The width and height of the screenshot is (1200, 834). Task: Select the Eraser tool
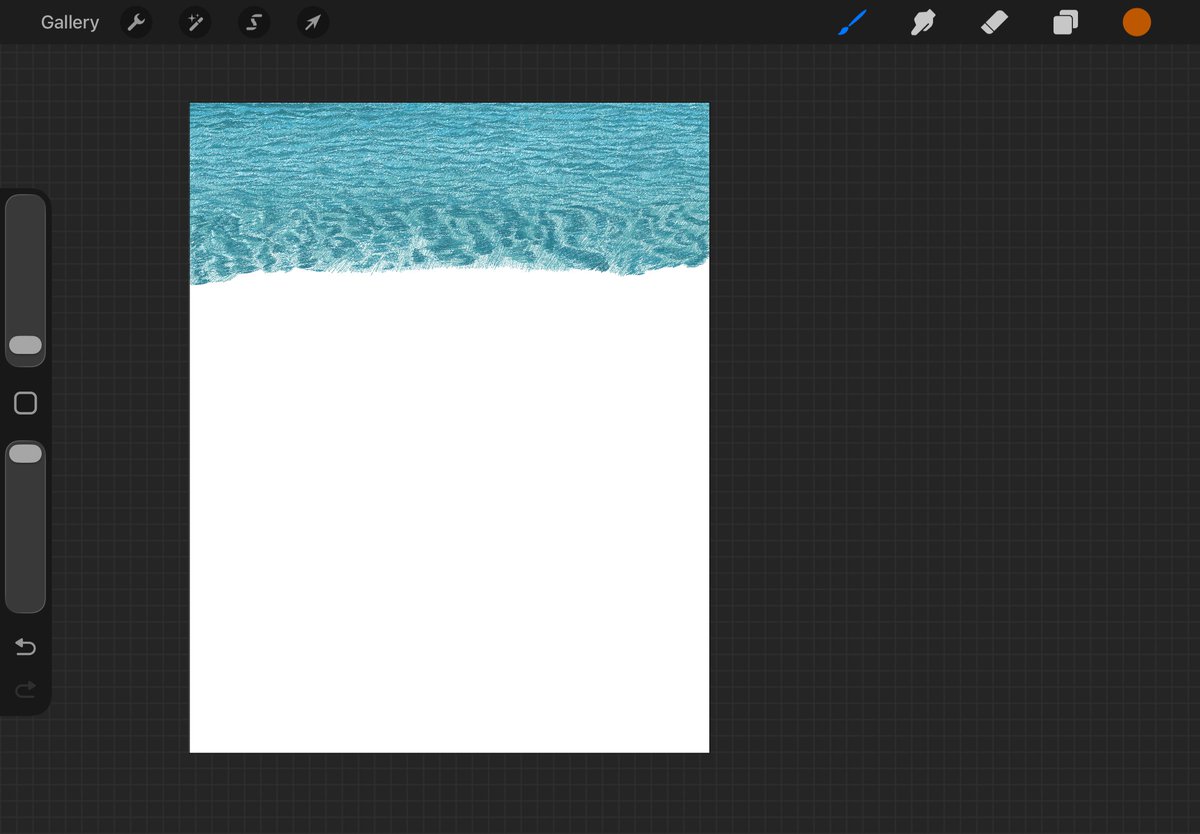tap(995, 22)
